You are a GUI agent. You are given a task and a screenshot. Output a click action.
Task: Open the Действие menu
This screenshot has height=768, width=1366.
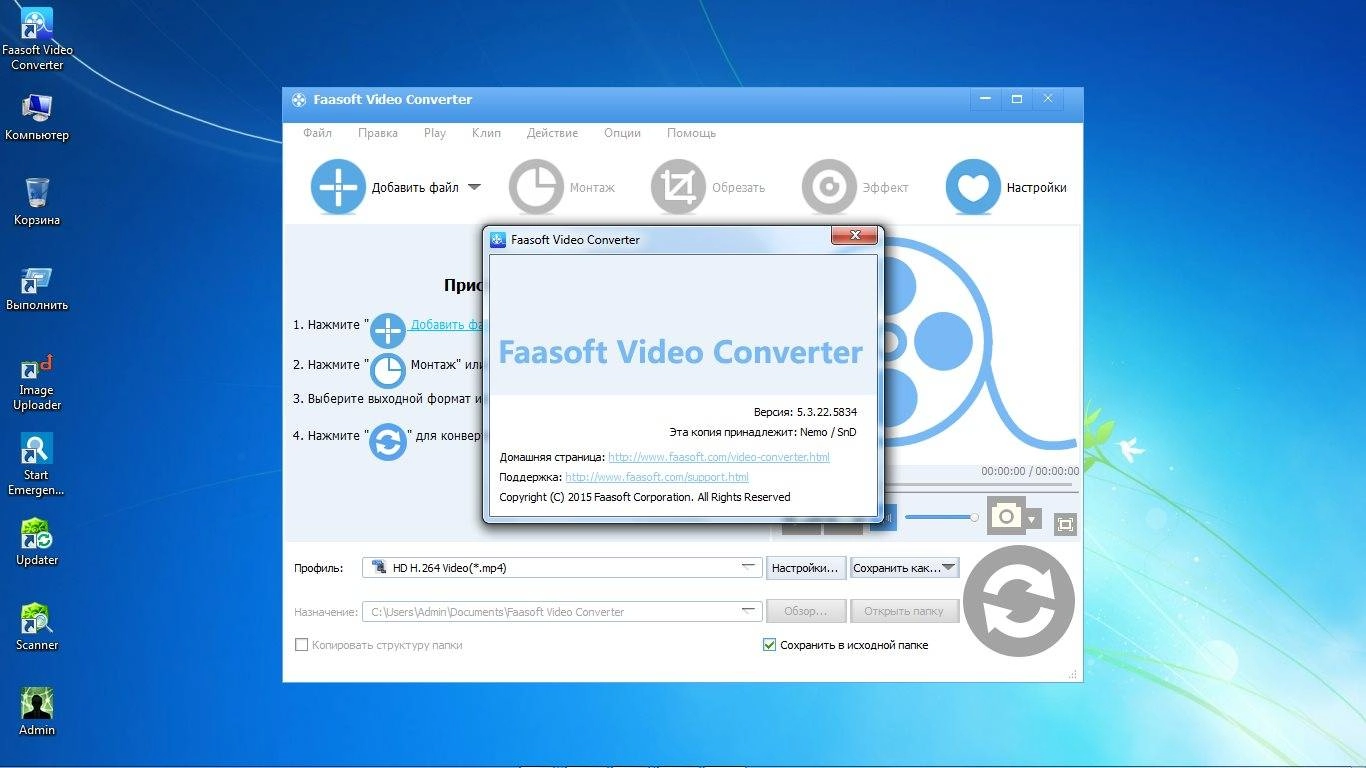pos(552,133)
